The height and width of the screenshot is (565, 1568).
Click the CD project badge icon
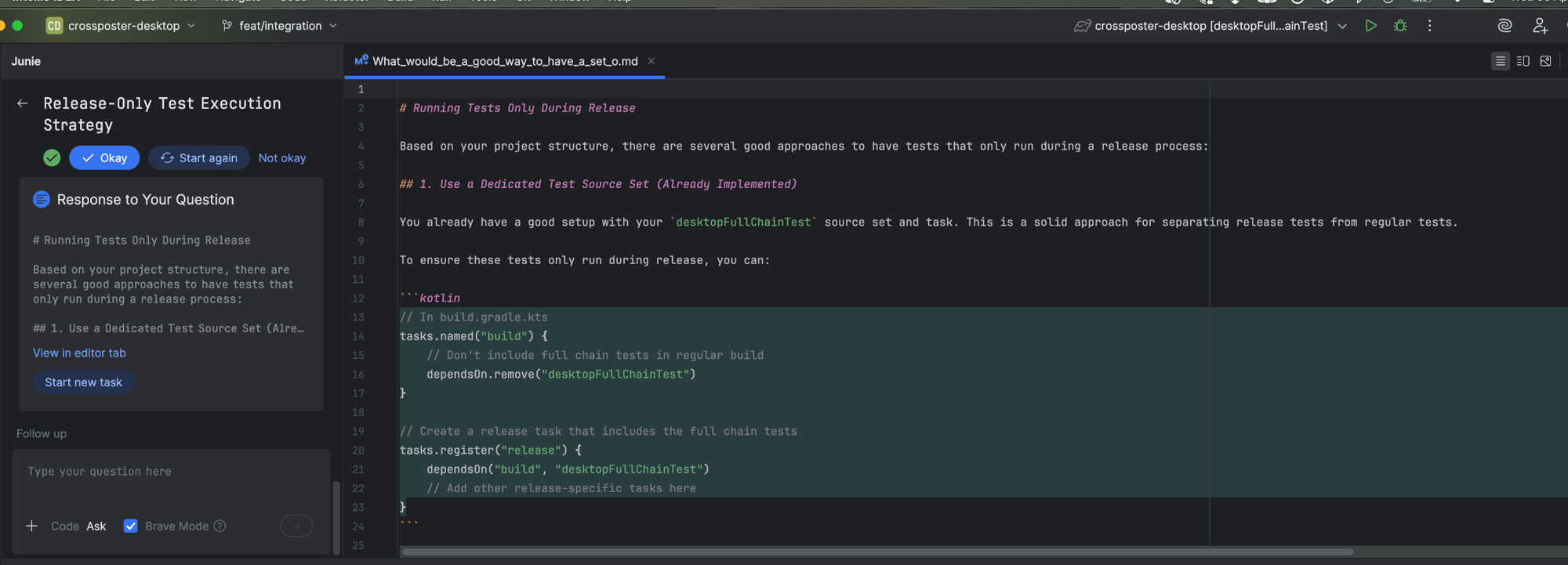pyautogui.click(x=54, y=26)
